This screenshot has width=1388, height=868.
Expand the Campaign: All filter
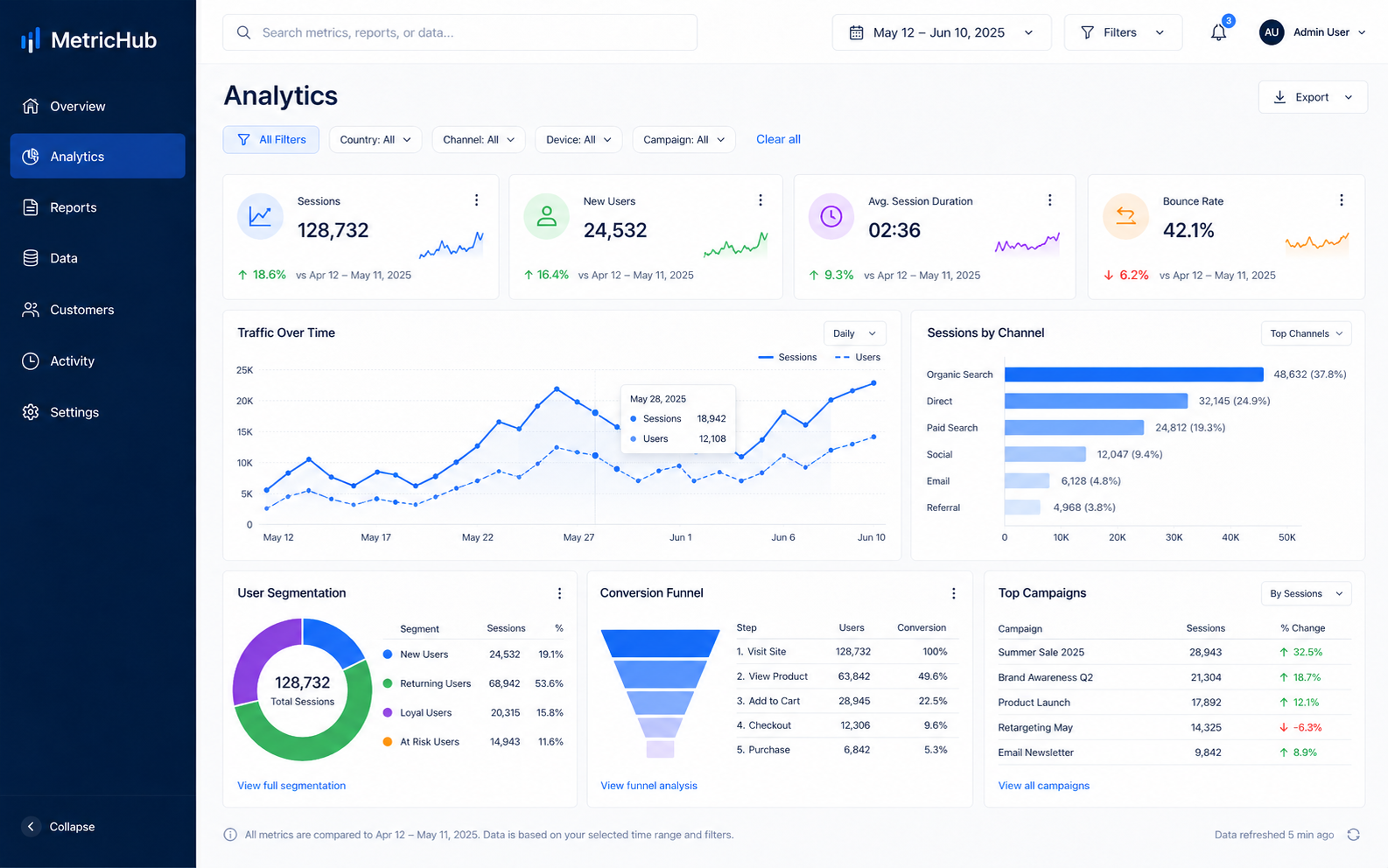pos(683,140)
